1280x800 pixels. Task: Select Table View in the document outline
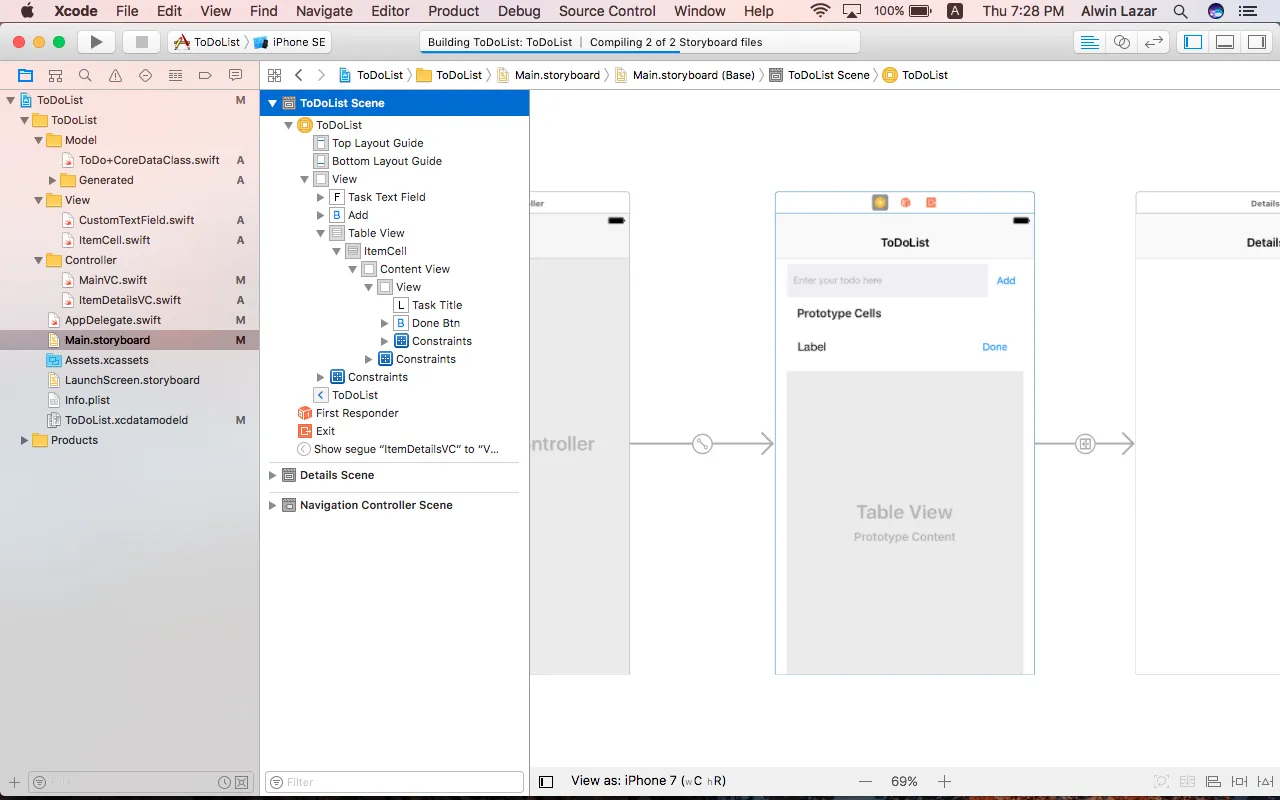point(376,233)
